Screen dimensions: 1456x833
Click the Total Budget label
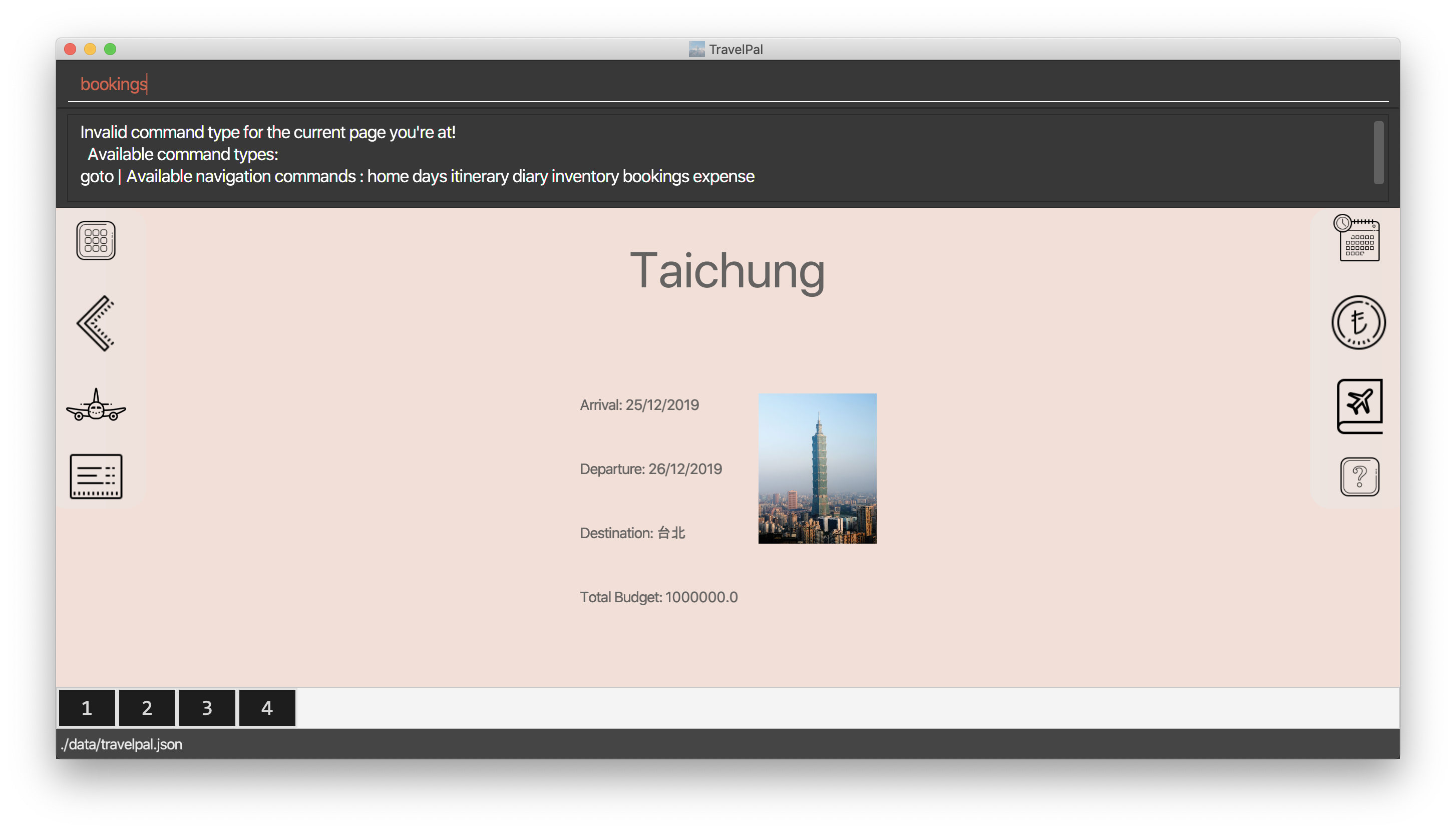click(658, 597)
